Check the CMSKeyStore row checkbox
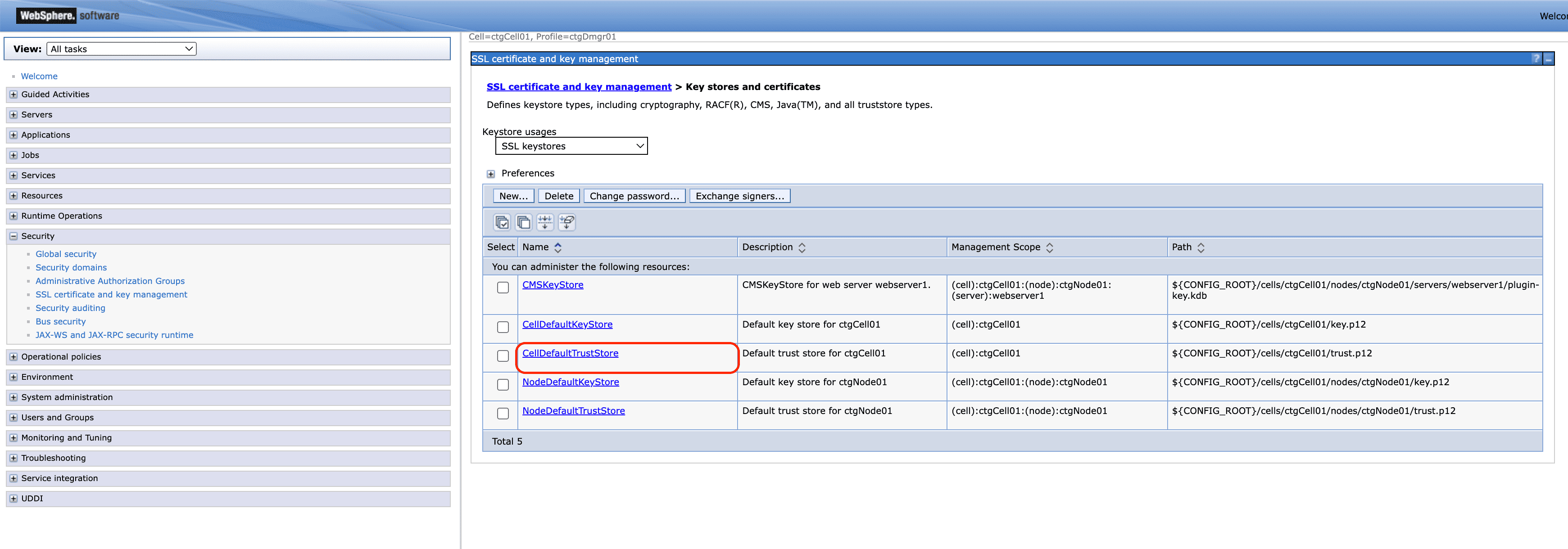1568x549 pixels. [503, 288]
